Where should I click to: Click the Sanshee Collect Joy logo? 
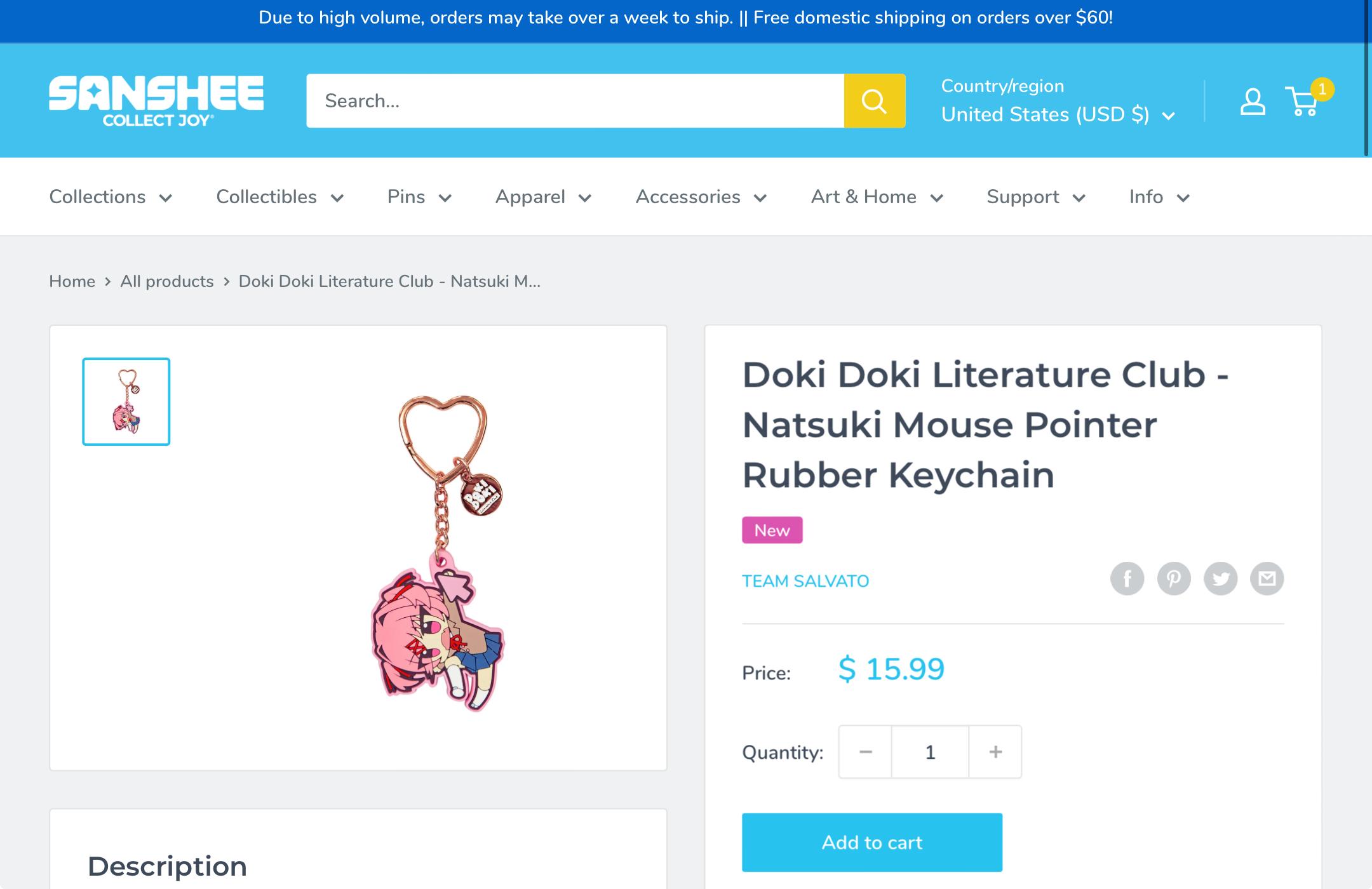coord(156,100)
